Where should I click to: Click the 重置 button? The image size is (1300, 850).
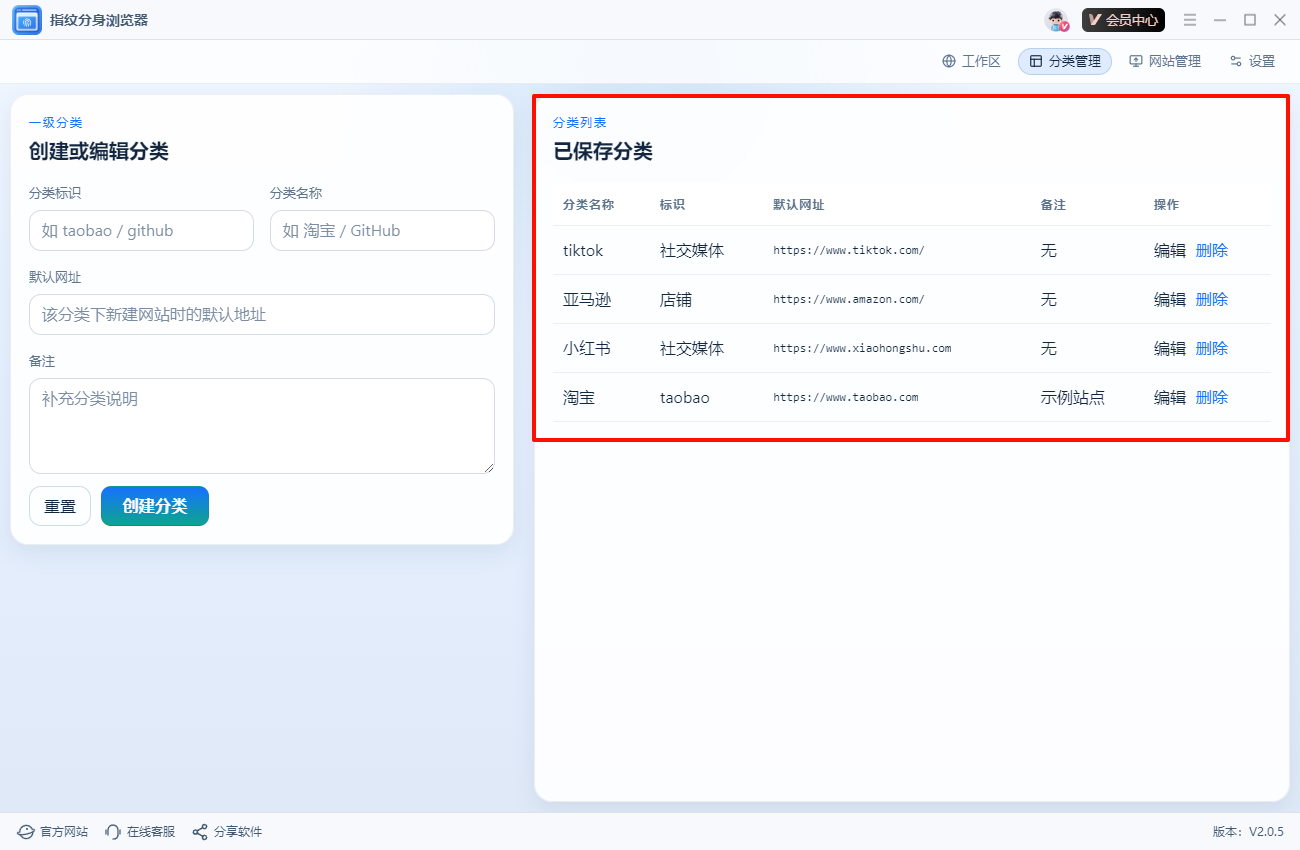click(60, 506)
